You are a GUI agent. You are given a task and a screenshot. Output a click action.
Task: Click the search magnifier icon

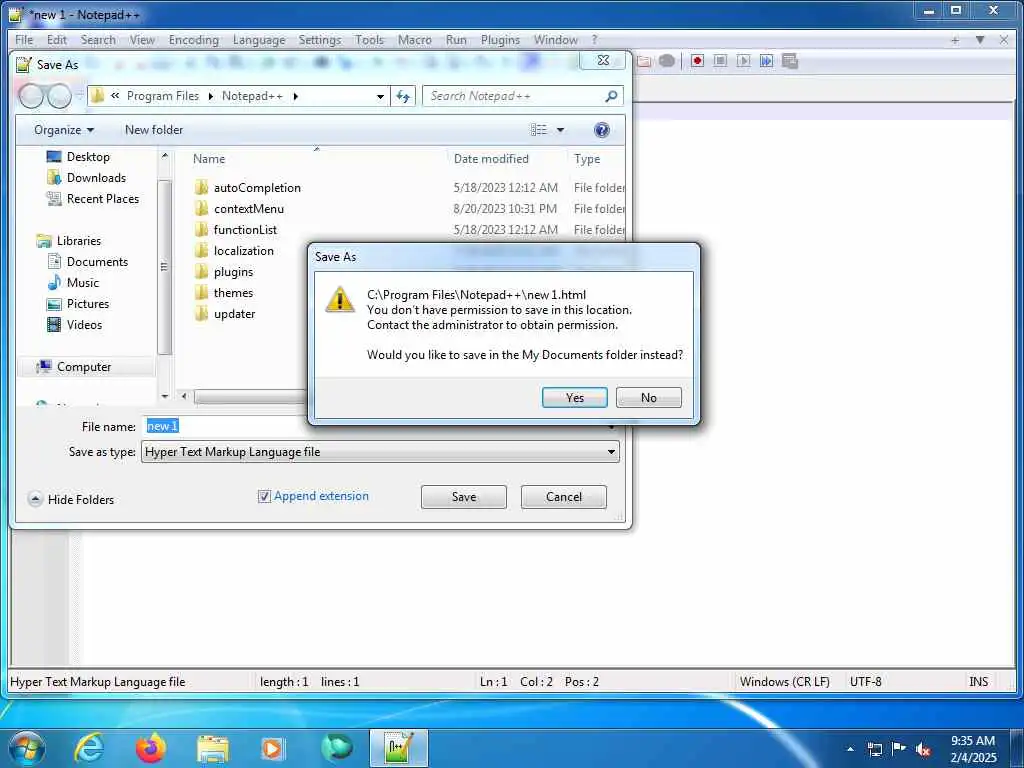tap(611, 96)
